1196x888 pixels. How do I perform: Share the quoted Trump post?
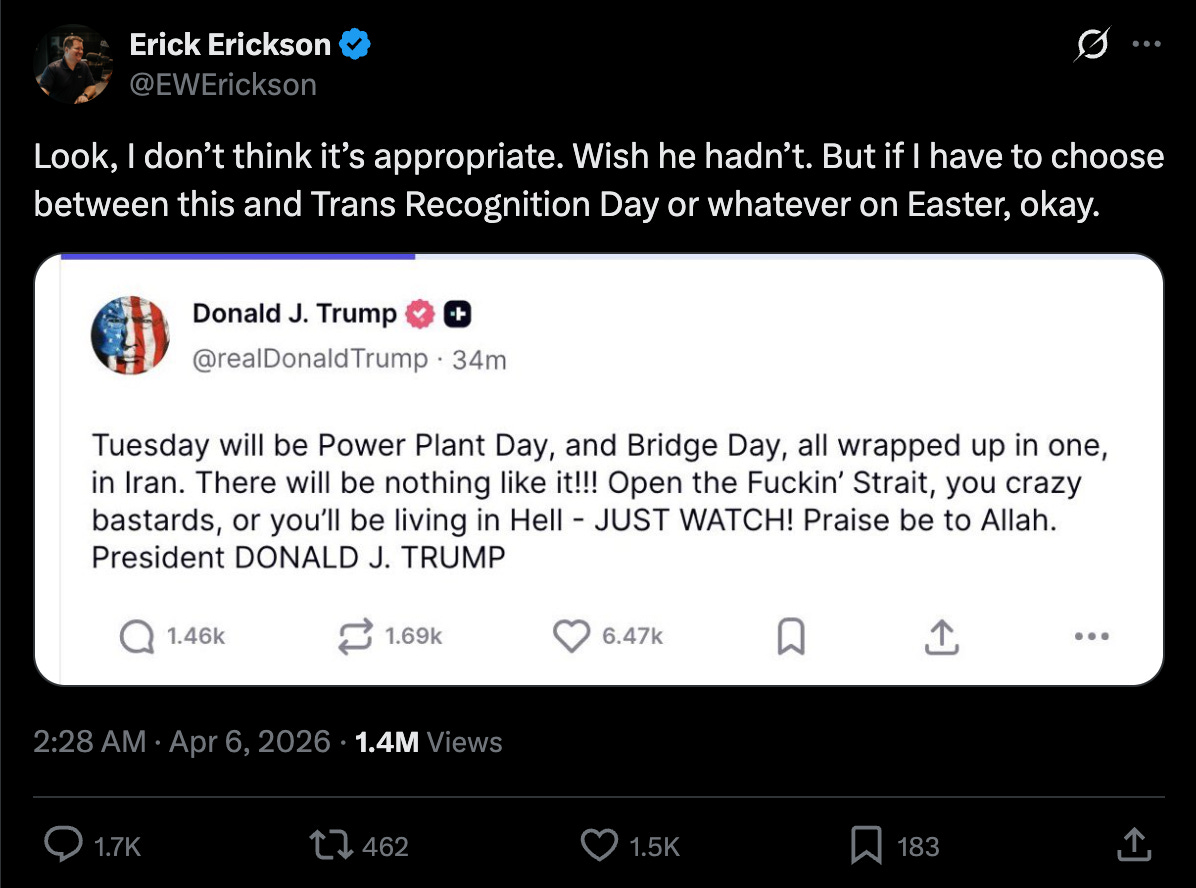pyautogui.click(x=940, y=635)
